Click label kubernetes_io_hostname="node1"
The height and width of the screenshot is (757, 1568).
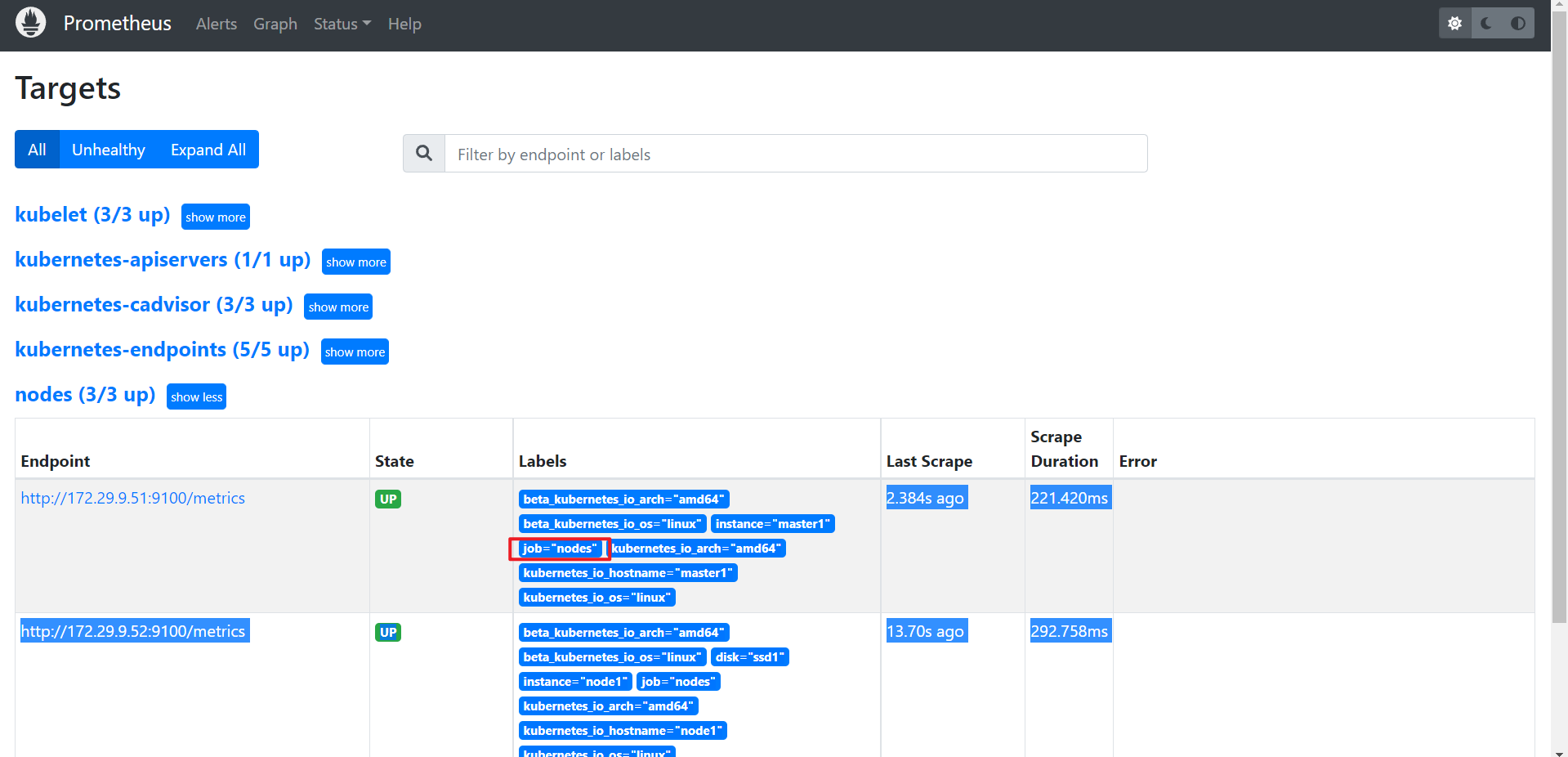pyautogui.click(x=623, y=730)
